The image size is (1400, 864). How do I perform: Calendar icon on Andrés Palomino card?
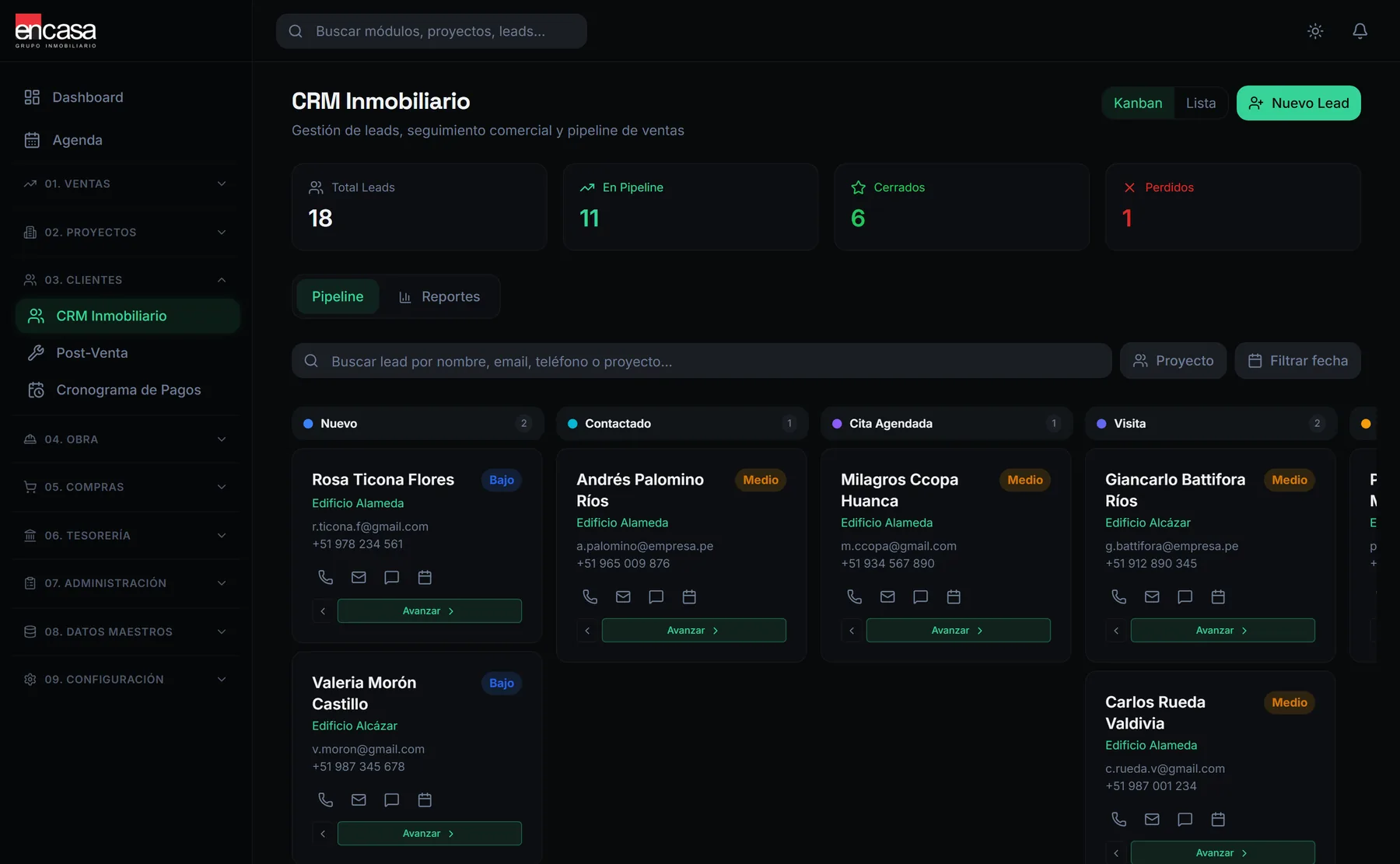(x=689, y=596)
